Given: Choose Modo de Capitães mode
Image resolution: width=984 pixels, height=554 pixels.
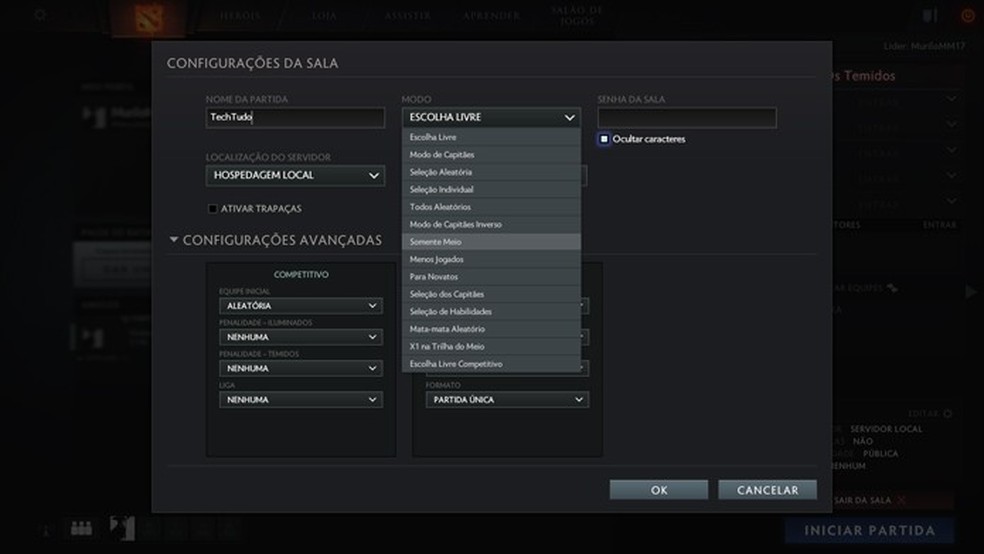Looking at the screenshot, I should click(491, 154).
